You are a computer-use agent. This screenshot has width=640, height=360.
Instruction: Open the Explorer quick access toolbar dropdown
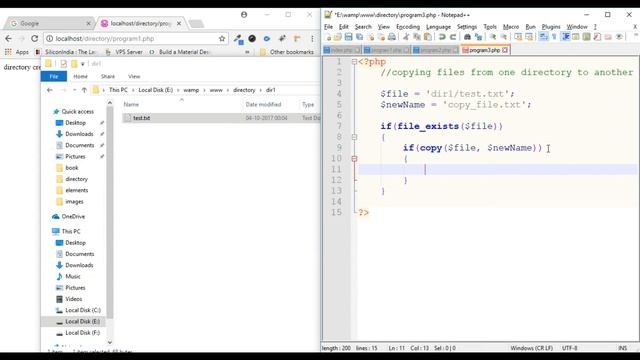(82, 64)
